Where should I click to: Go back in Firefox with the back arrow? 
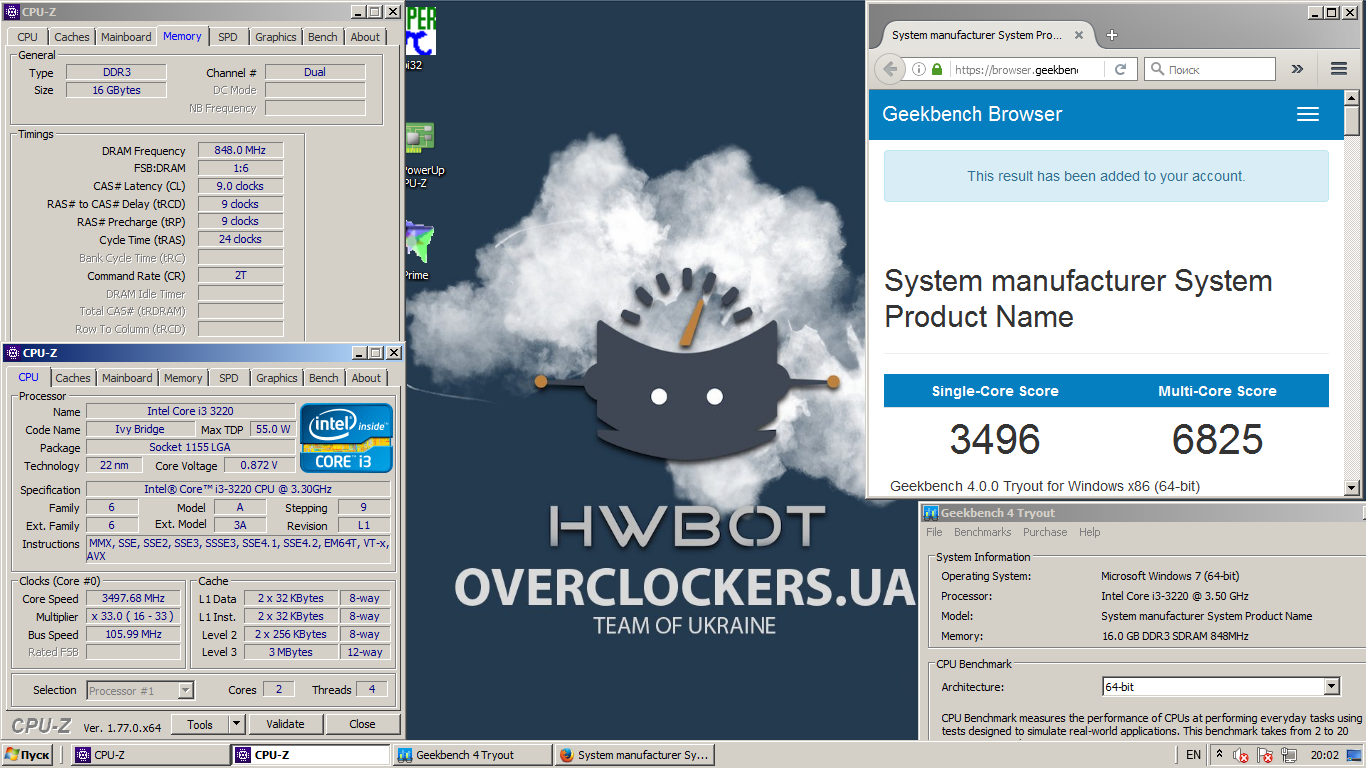pyautogui.click(x=889, y=69)
